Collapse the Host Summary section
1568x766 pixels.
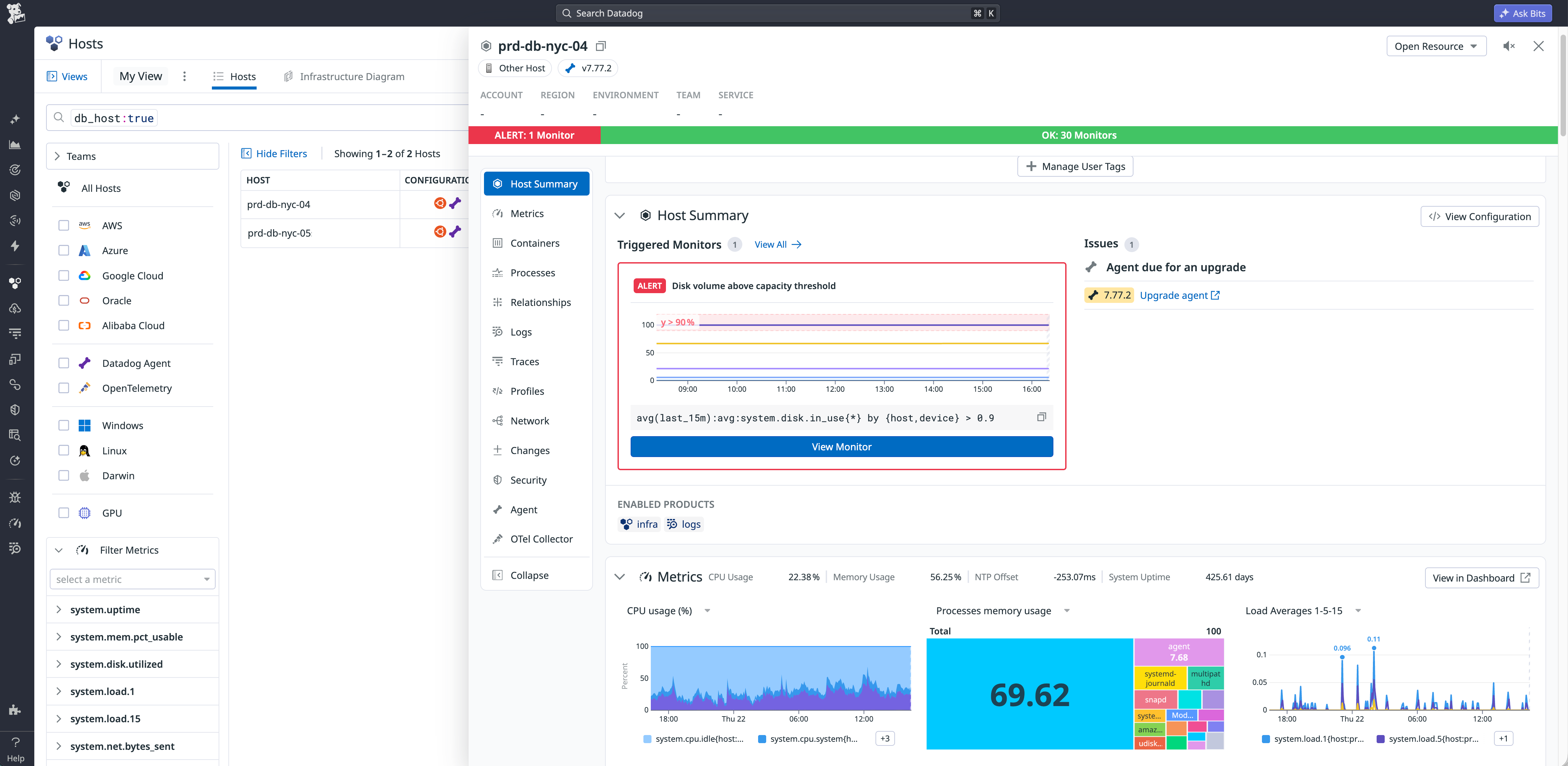[620, 215]
